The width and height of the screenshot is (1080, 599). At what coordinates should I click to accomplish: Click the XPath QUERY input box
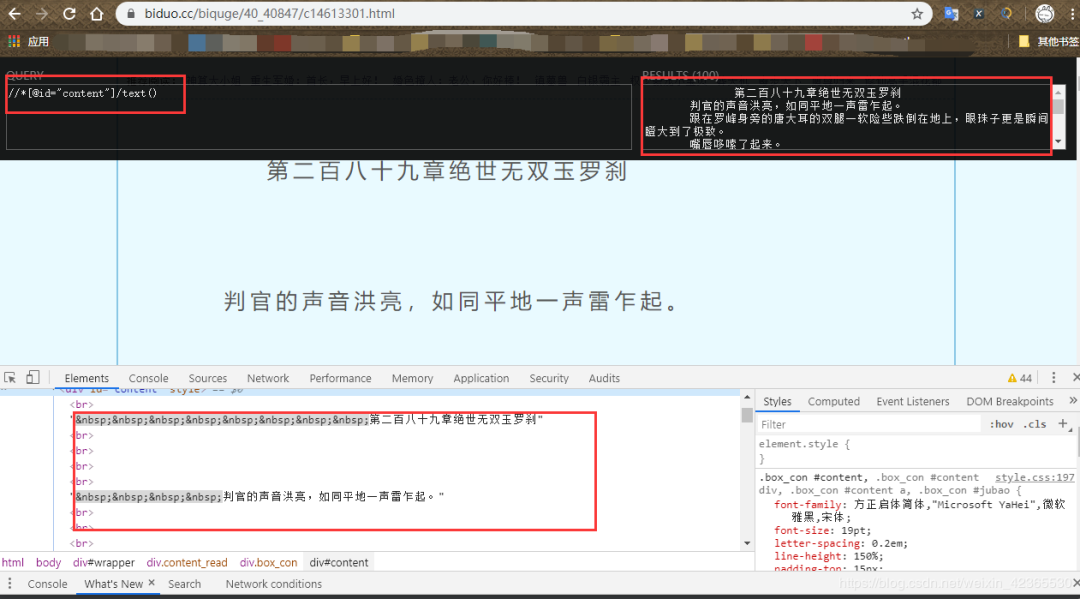coord(318,117)
